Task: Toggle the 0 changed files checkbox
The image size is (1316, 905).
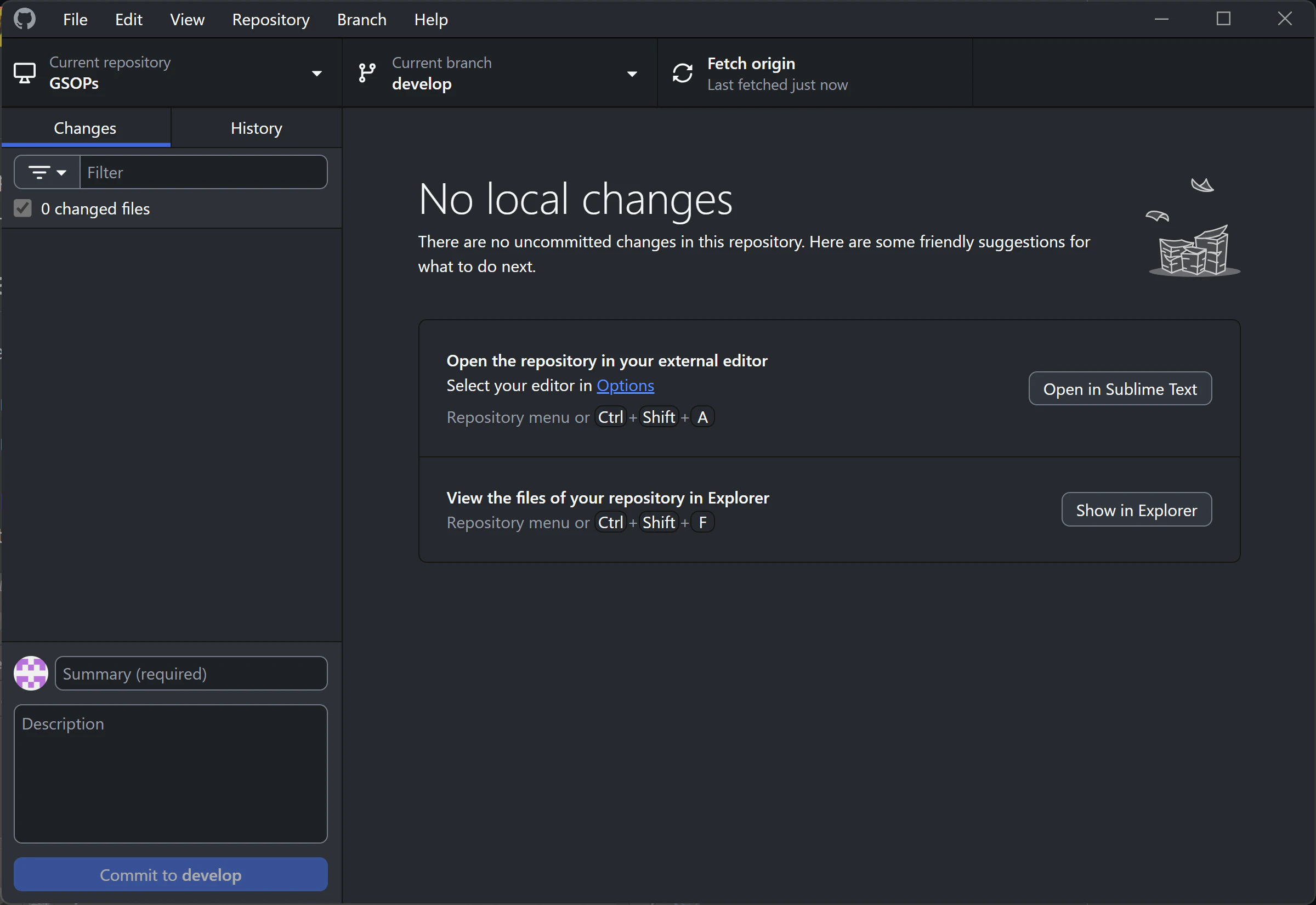Action: (x=22, y=208)
